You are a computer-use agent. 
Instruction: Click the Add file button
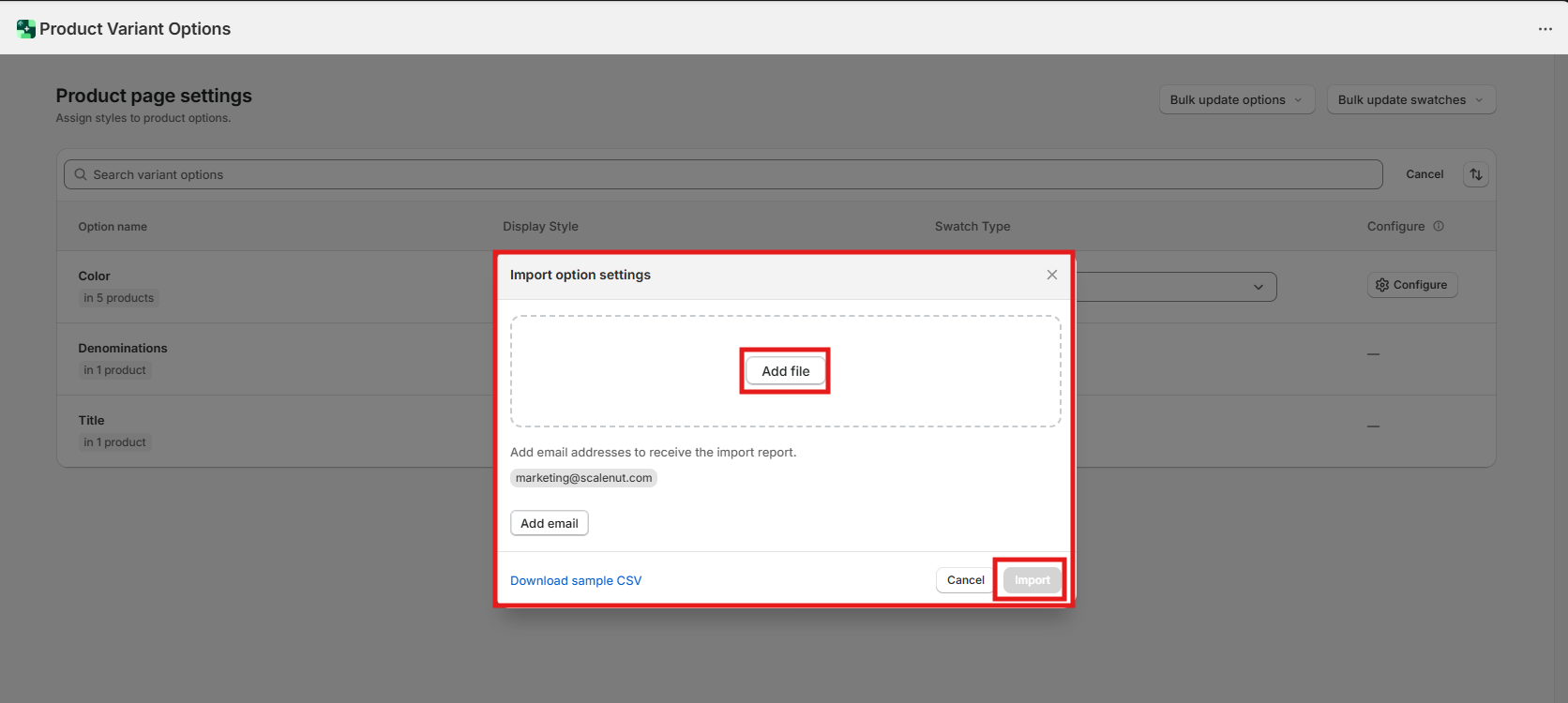tap(785, 371)
